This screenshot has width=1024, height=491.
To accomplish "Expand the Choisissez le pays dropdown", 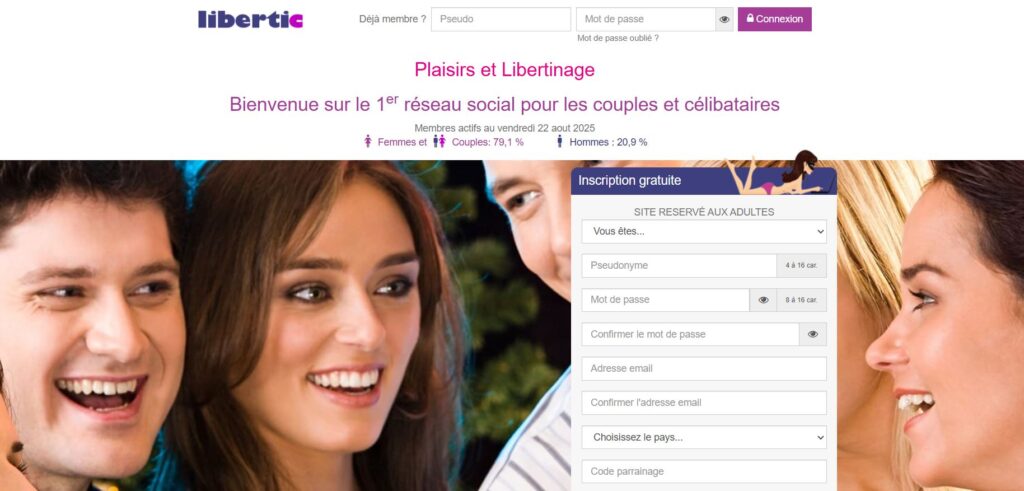I will (704, 437).
